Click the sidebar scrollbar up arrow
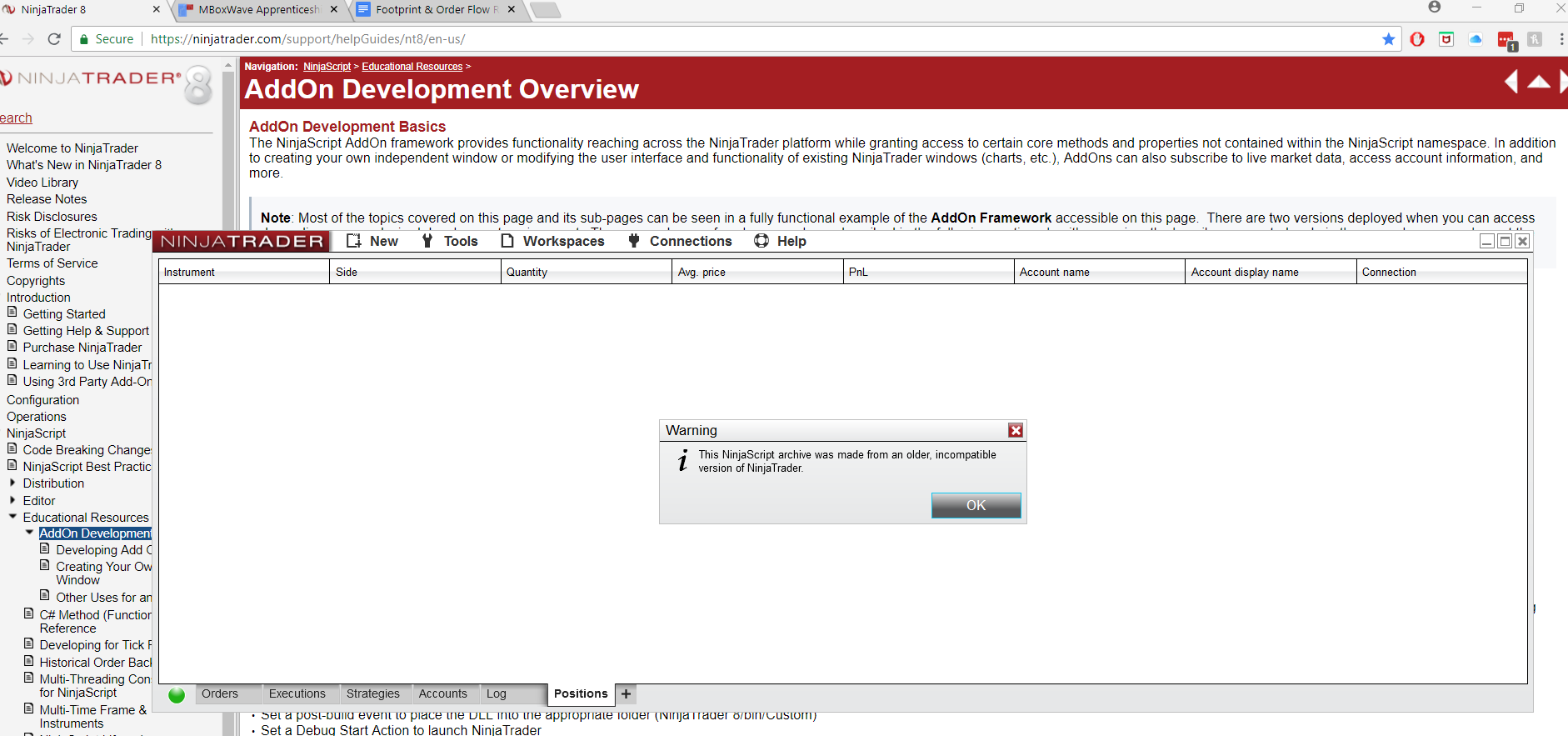 pyautogui.click(x=228, y=65)
